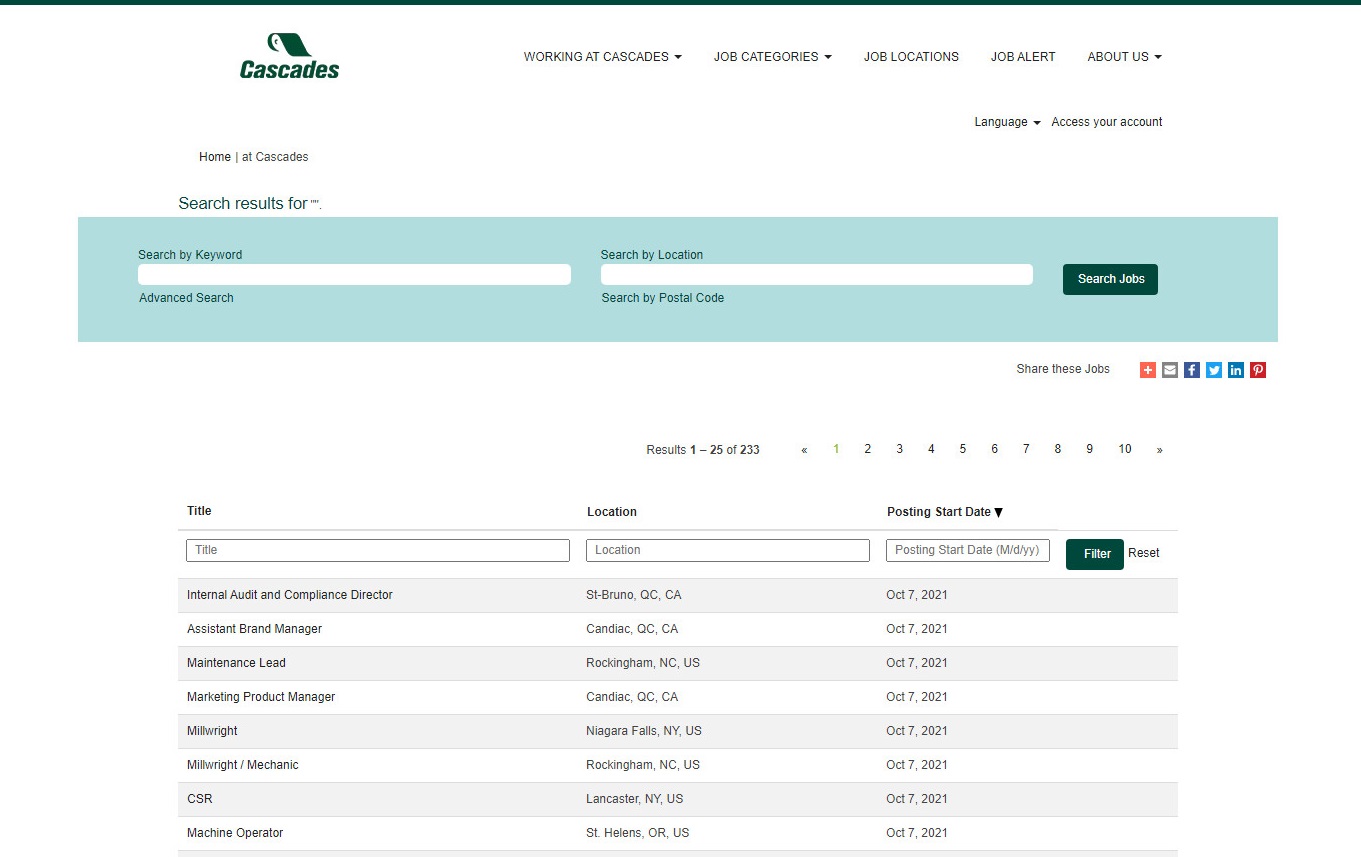
Task: Share jobs via the red plus icon
Action: [x=1148, y=370]
